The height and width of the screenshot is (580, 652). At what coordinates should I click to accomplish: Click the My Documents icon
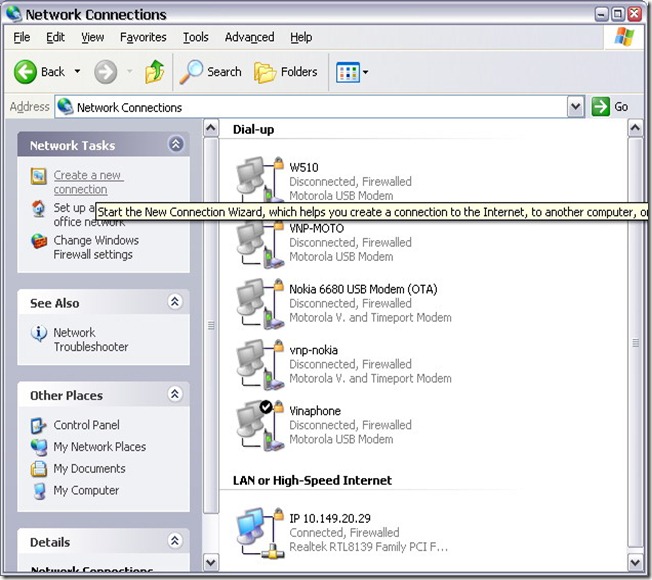[x=39, y=469]
